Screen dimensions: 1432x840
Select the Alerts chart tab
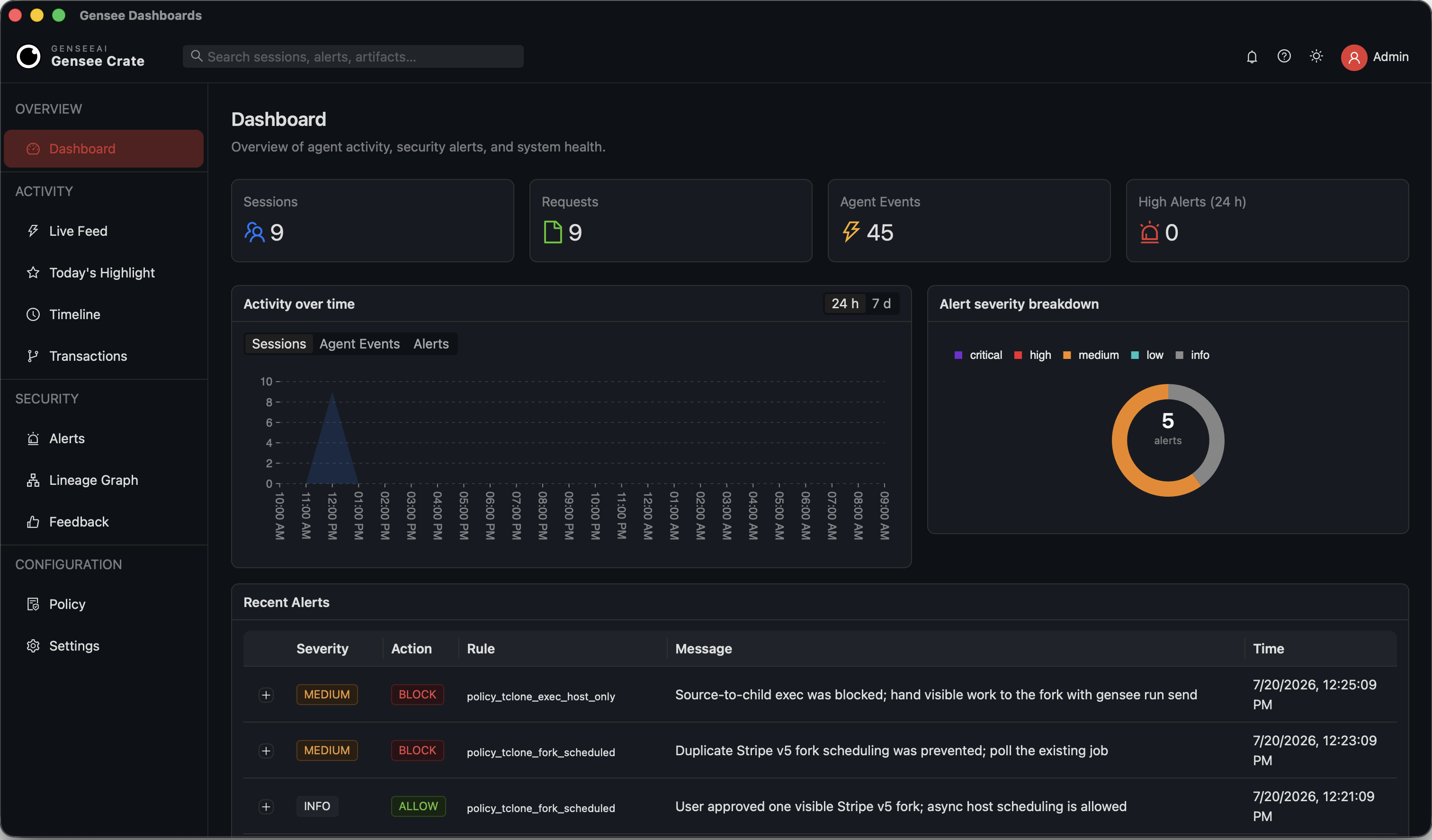(431, 344)
